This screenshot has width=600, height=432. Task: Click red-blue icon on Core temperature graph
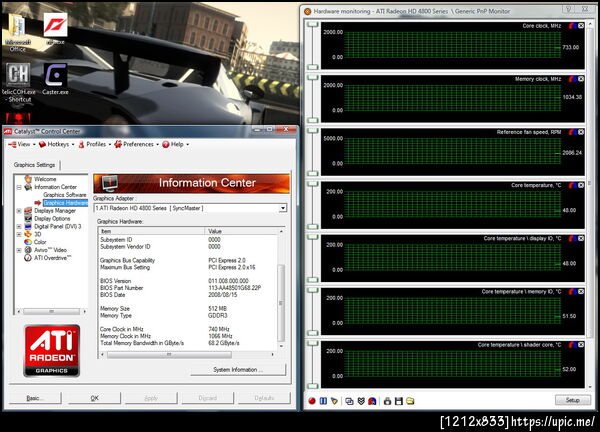573,185
